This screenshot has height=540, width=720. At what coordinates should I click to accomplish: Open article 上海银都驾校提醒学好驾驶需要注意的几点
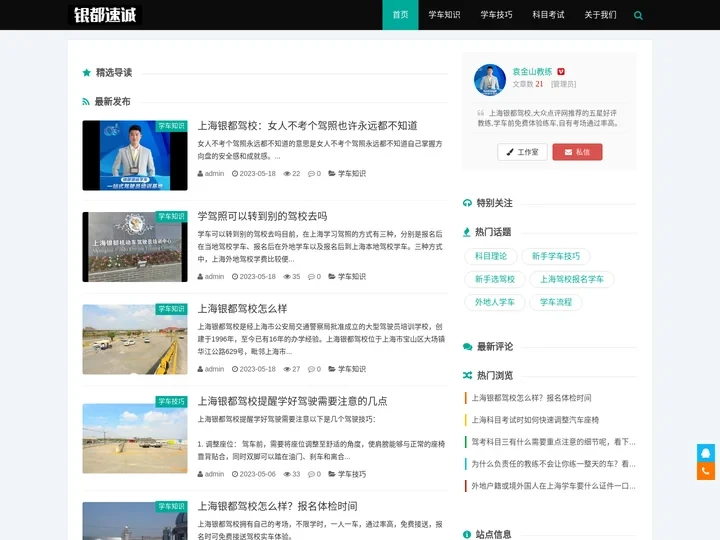point(292,401)
